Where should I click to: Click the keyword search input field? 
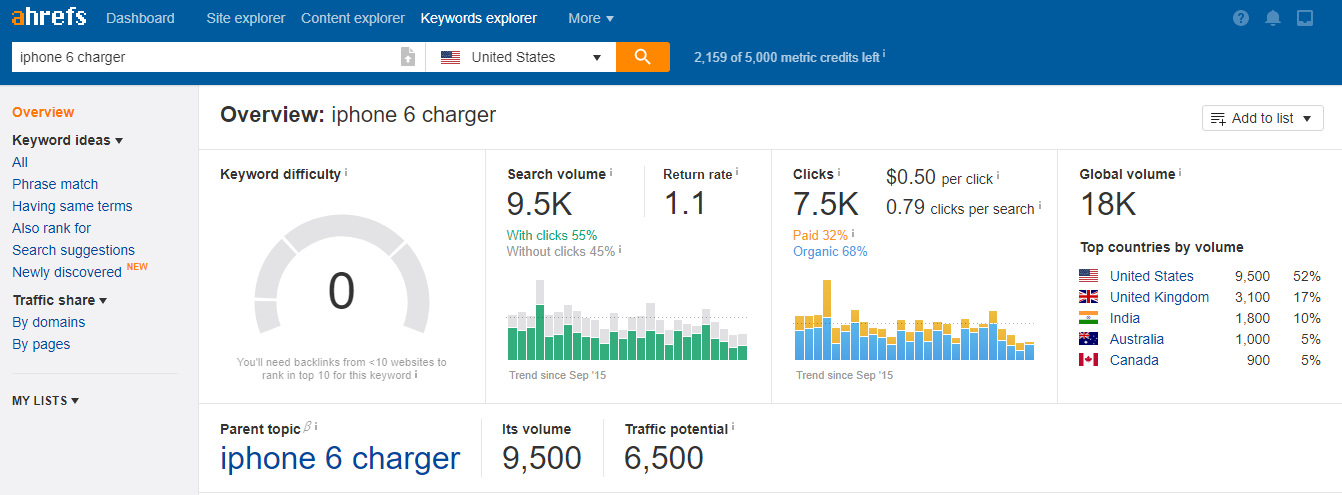205,57
